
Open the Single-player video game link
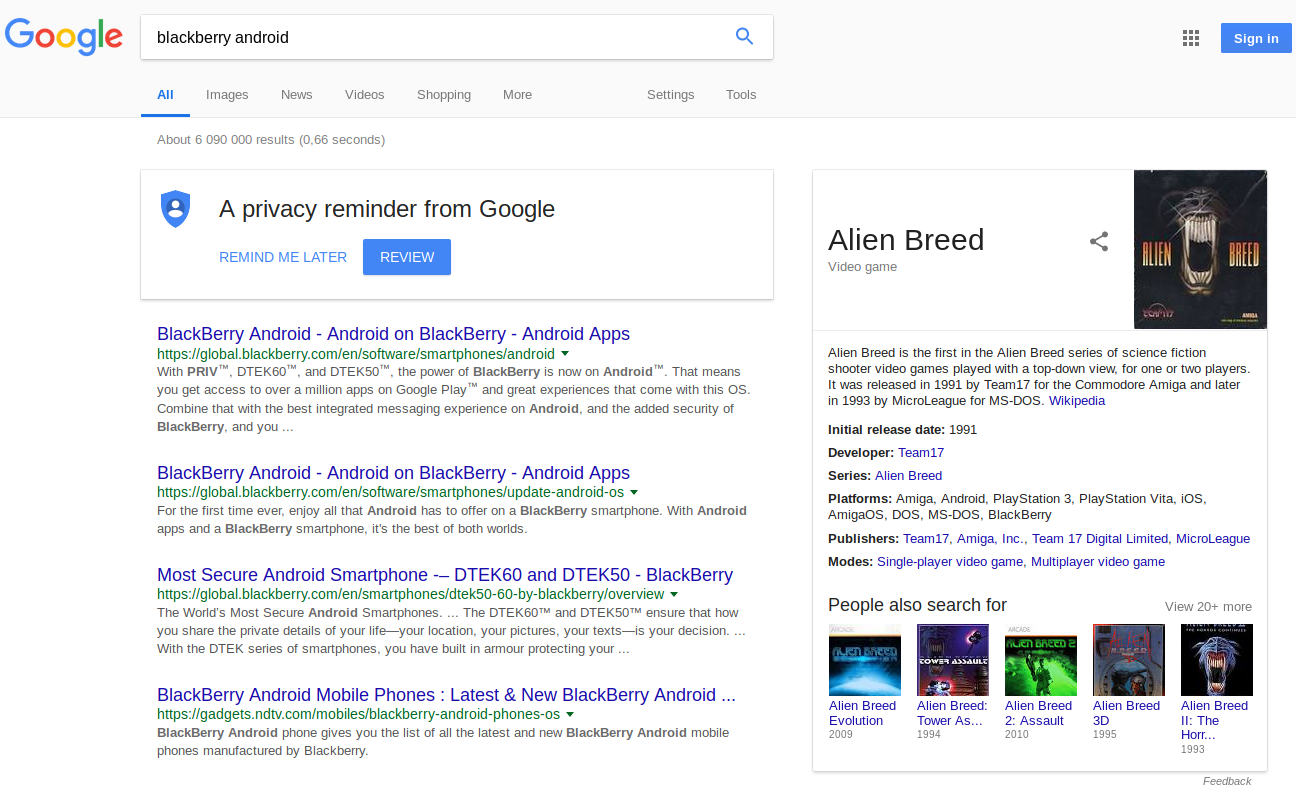(x=951, y=562)
